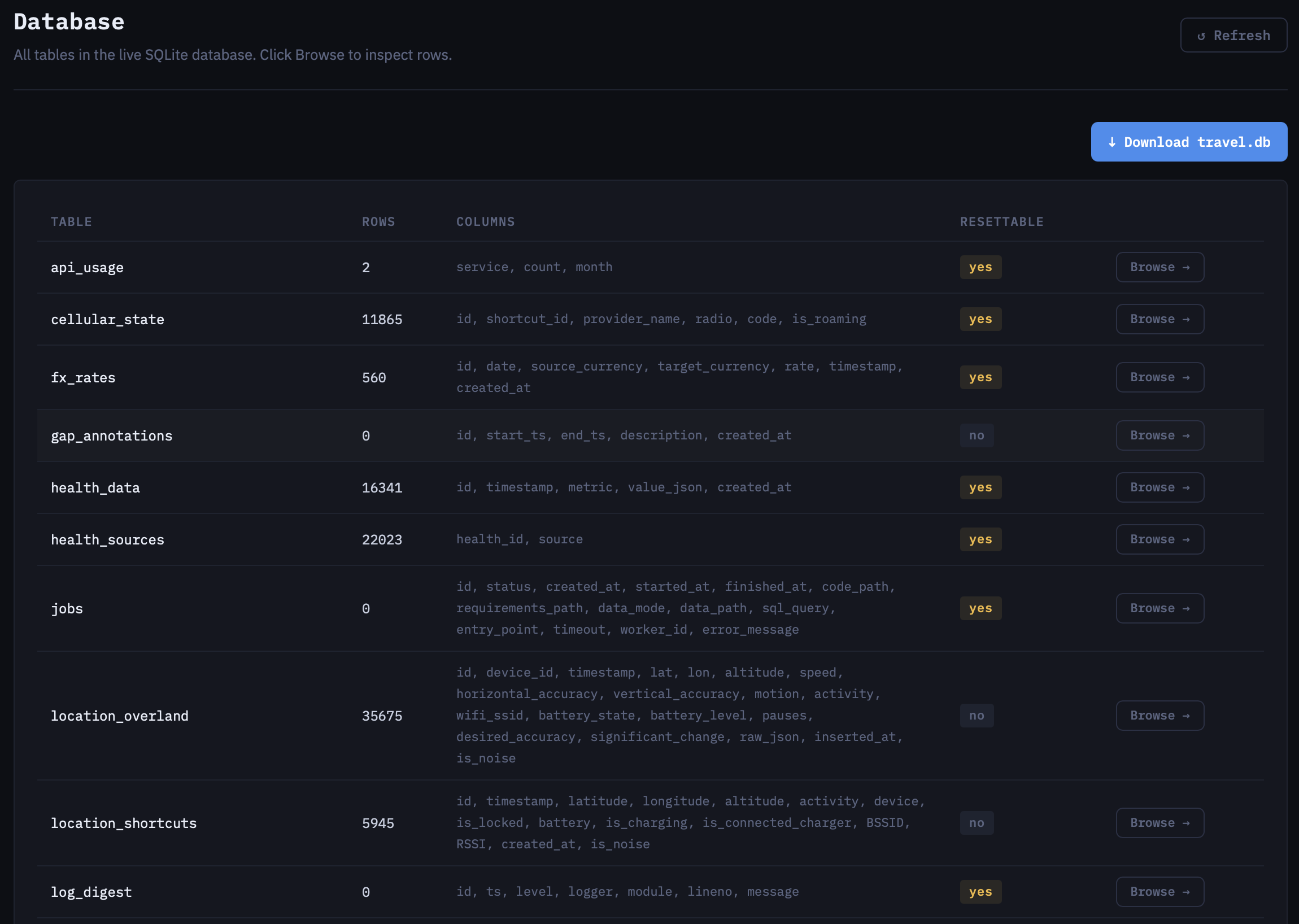The height and width of the screenshot is (924, 1299).
Task: Click the no badge for location_shortcuts
Action: coord(976,823)
